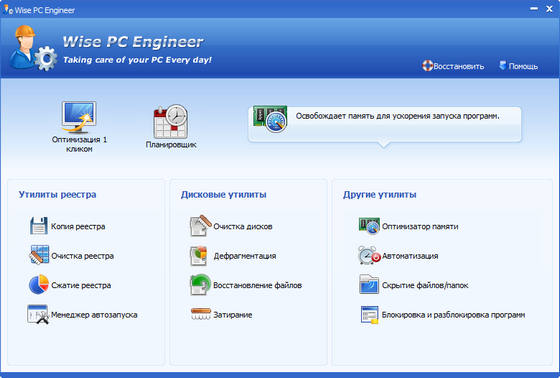Screen dimensions: 560x378
Task: Open Блокировка и разблокировка программ text
Action: point(454,315)
